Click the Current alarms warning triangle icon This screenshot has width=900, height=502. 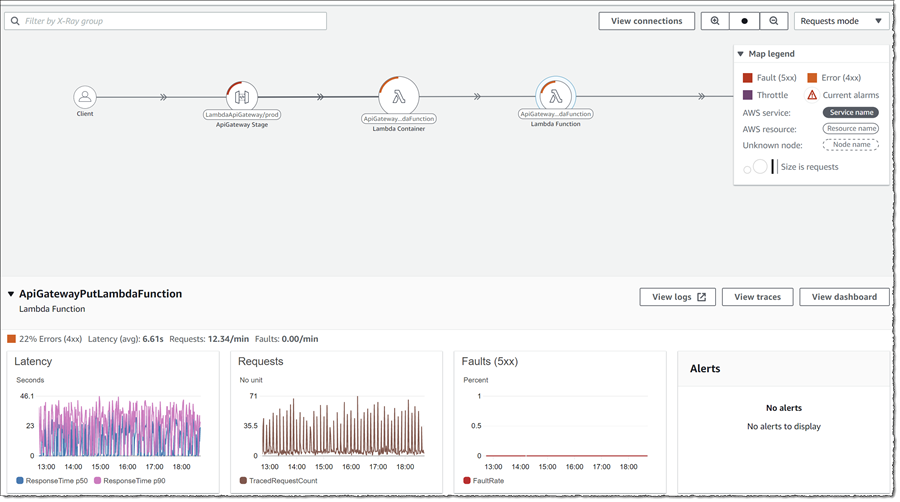pos(812,95)
